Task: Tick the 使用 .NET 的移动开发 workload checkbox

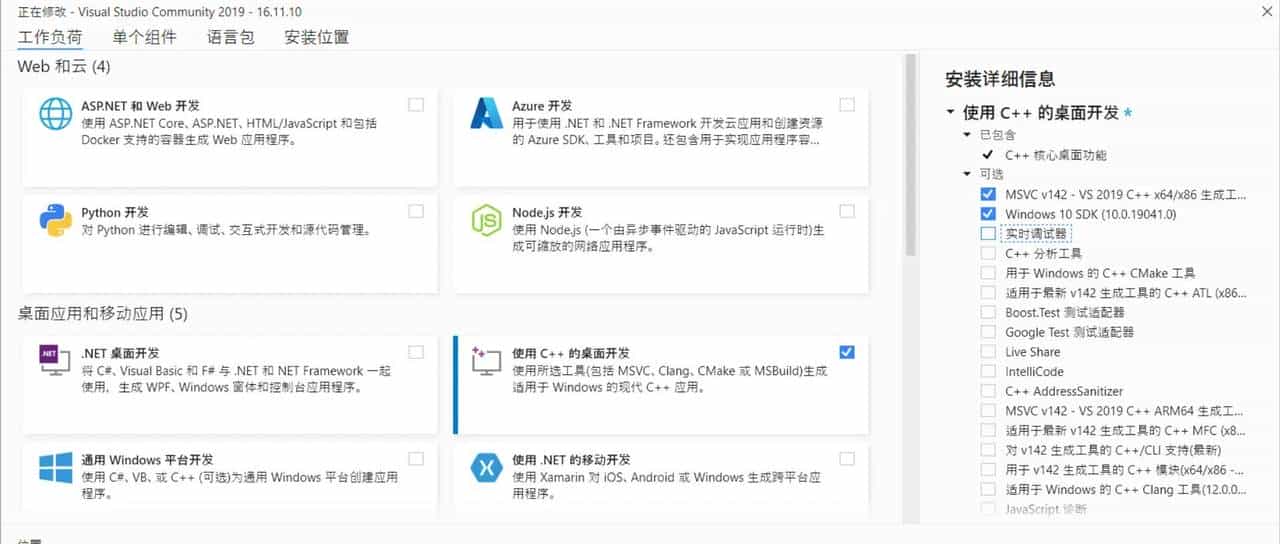Action: click(x=847, y=458)
